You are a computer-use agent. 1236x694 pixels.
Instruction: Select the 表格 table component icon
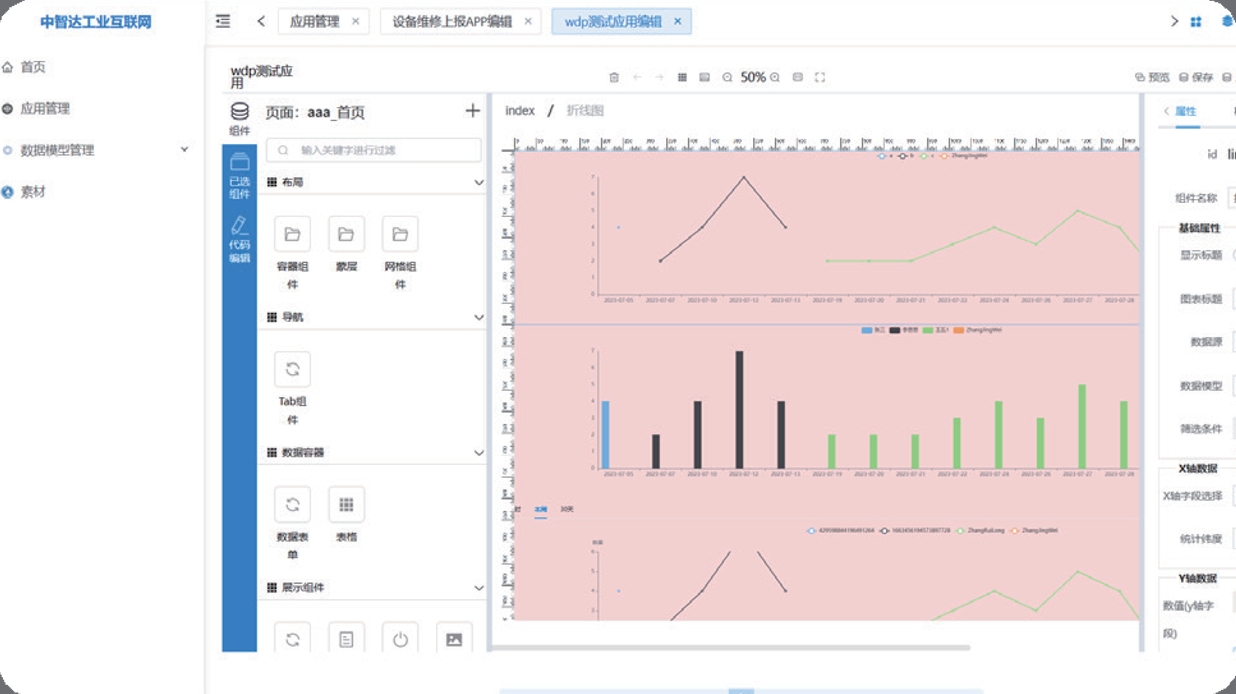coord(346,504)
